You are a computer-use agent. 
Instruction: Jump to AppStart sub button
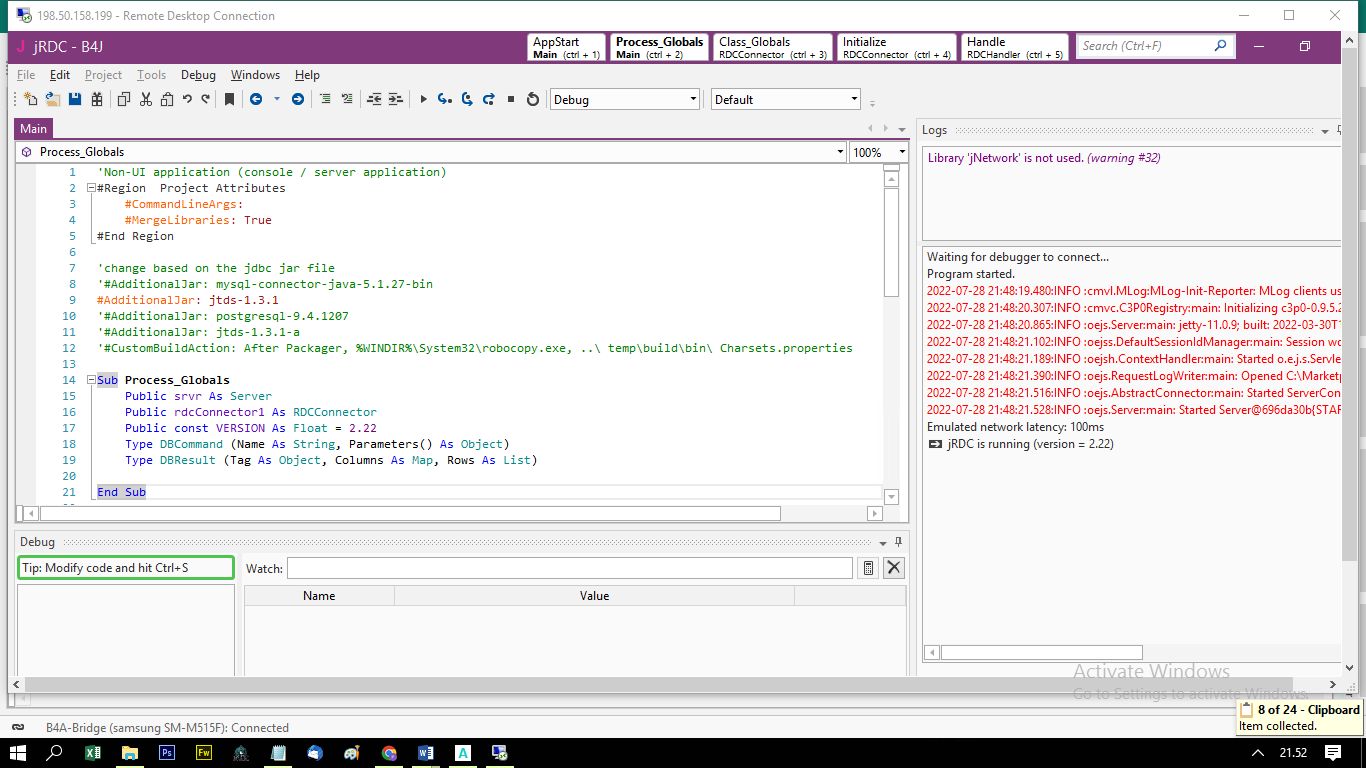(566, 47)
